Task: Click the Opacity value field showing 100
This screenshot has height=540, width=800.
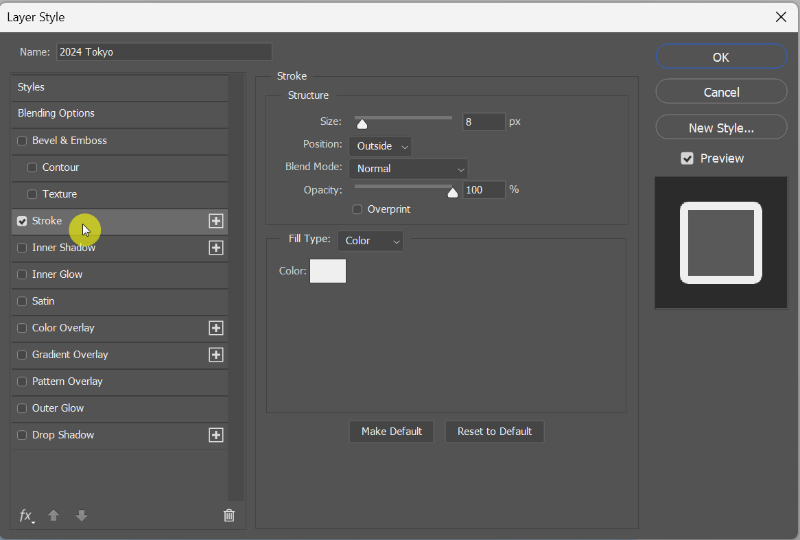Action: pos(484,190)
